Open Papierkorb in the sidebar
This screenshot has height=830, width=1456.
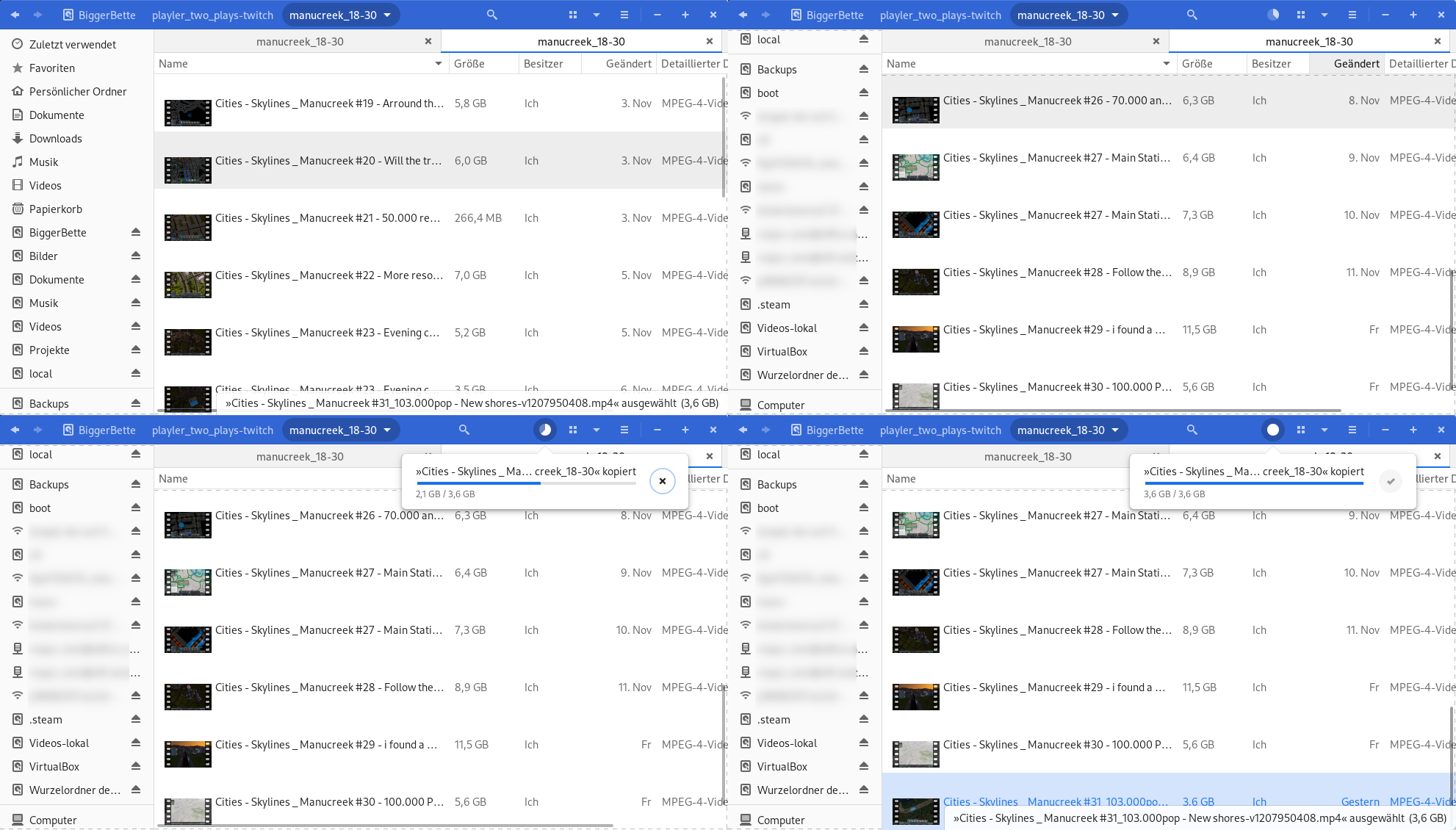76,209
